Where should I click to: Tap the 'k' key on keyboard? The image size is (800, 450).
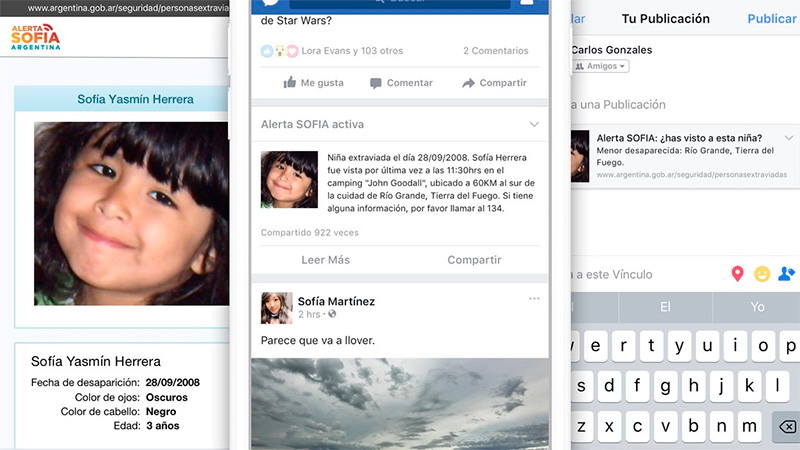click(x=749, y=386)
